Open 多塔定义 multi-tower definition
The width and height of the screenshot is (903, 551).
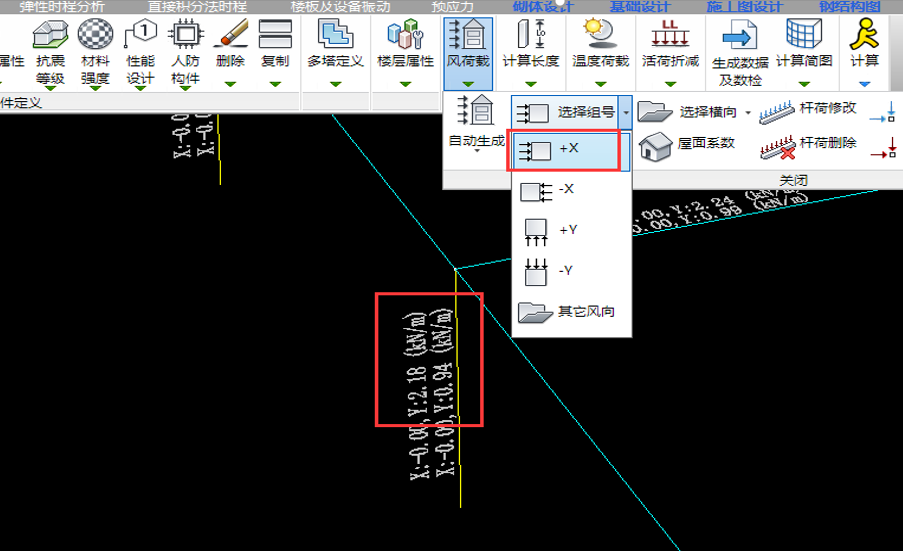tap(335, 52)
